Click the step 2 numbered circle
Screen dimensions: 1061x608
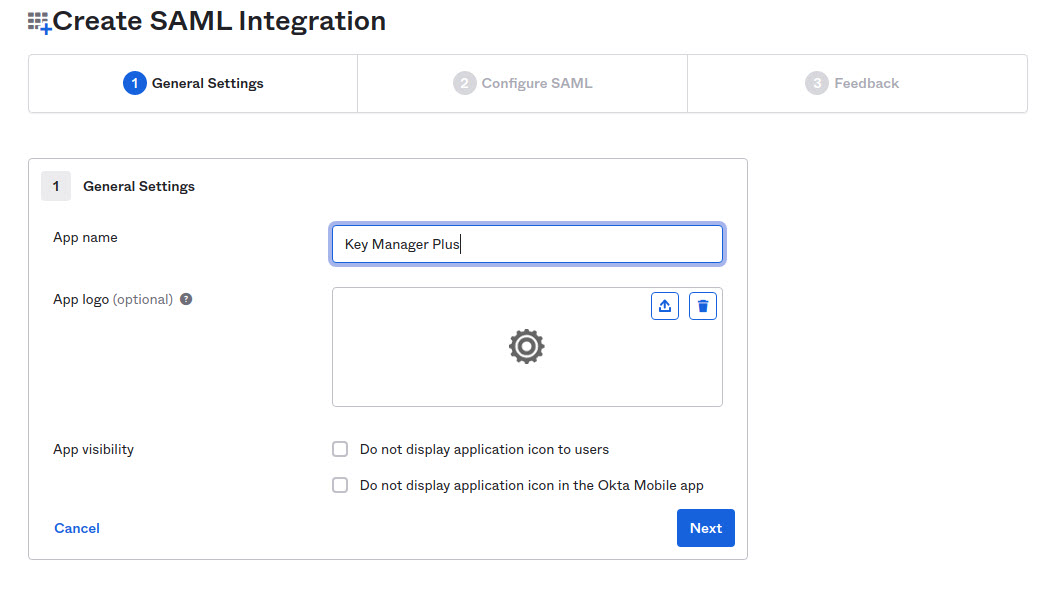click(464, 83)
